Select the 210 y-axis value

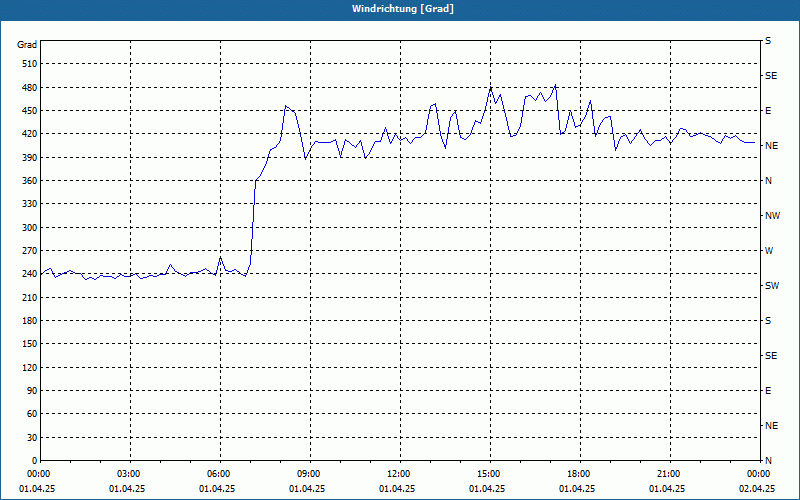tap(30, 297)
